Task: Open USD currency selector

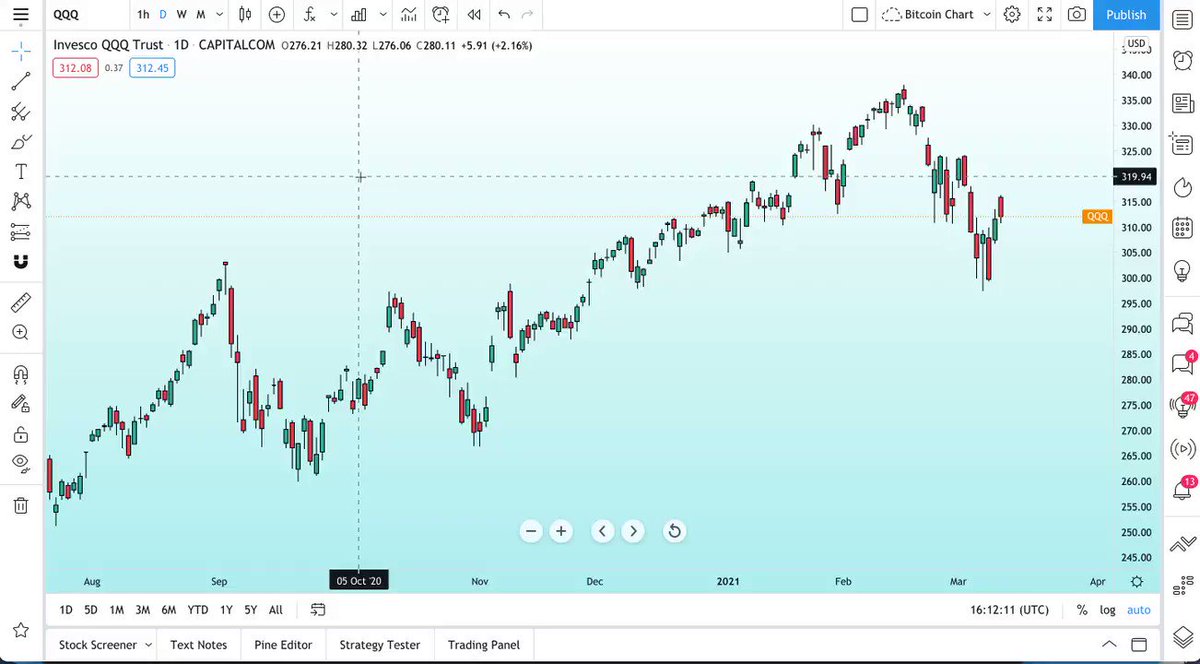Action: pyautogui.click(x=1136, y=43)
